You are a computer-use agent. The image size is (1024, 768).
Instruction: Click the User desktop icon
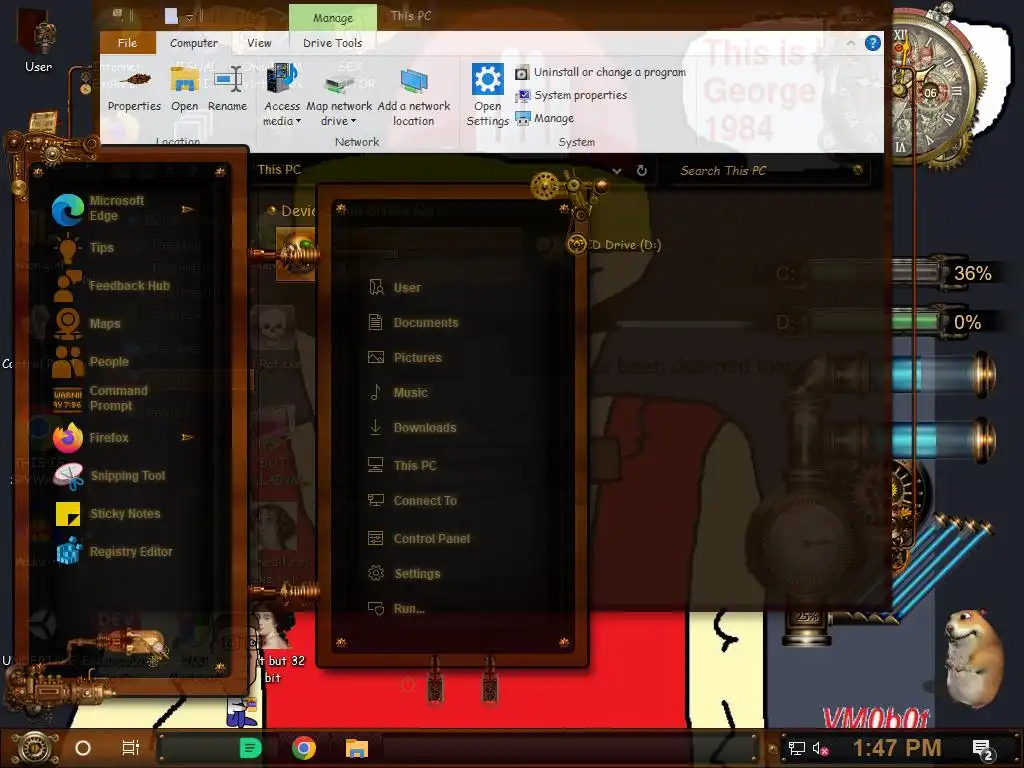(x=38, y=39)
